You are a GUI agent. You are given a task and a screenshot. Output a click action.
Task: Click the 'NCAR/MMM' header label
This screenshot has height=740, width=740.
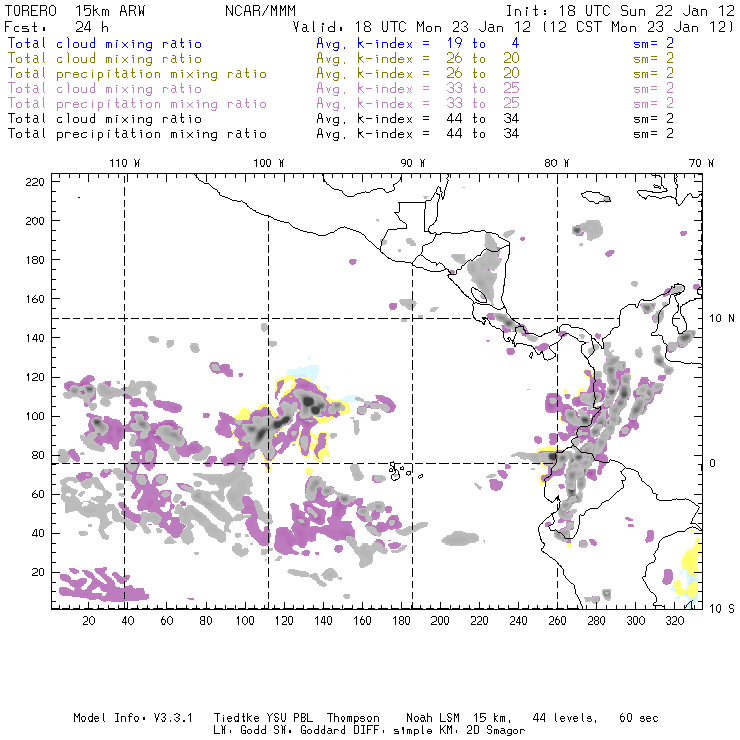point(260,11)
